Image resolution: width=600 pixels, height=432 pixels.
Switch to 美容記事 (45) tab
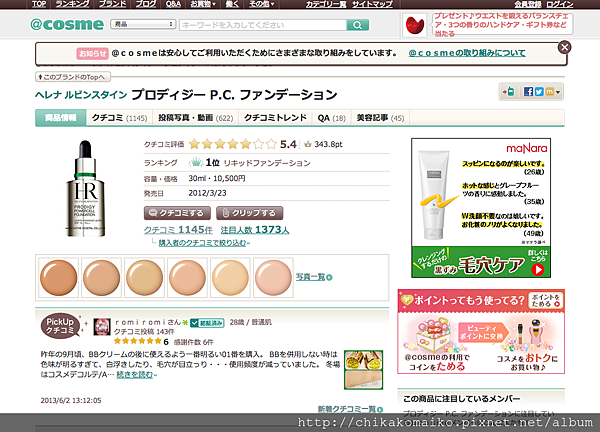380,118
